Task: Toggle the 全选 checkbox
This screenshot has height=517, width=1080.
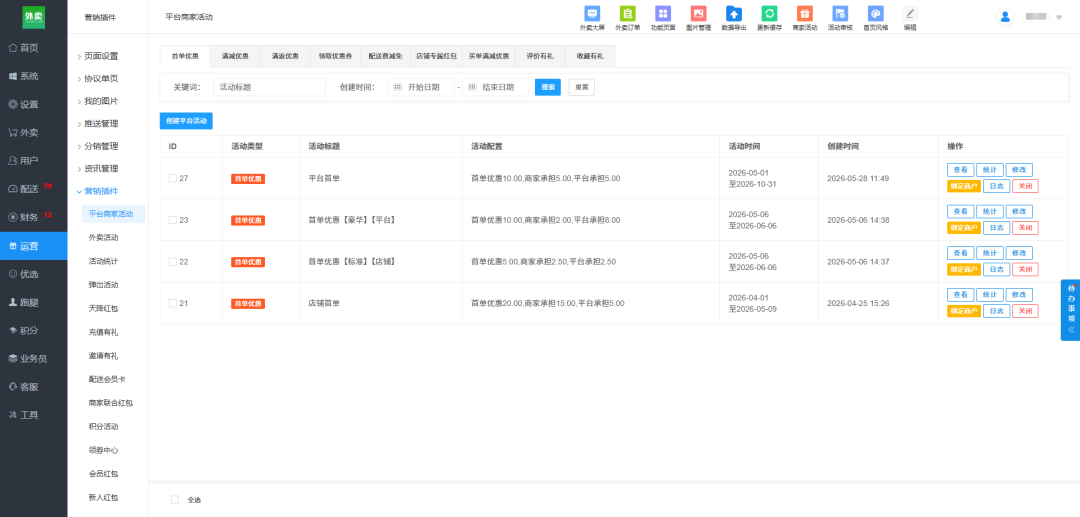Action: click(x=175, y=500)
